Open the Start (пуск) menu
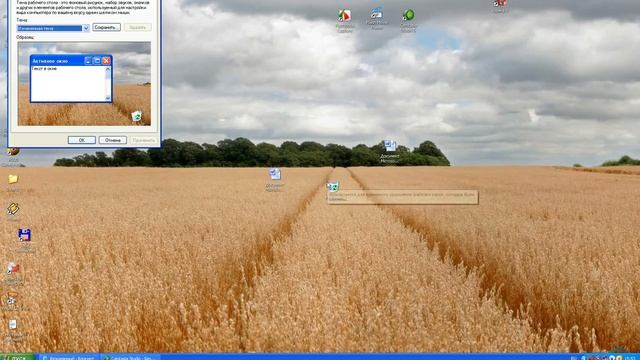 pyautogui.click(x=18, y=357)
